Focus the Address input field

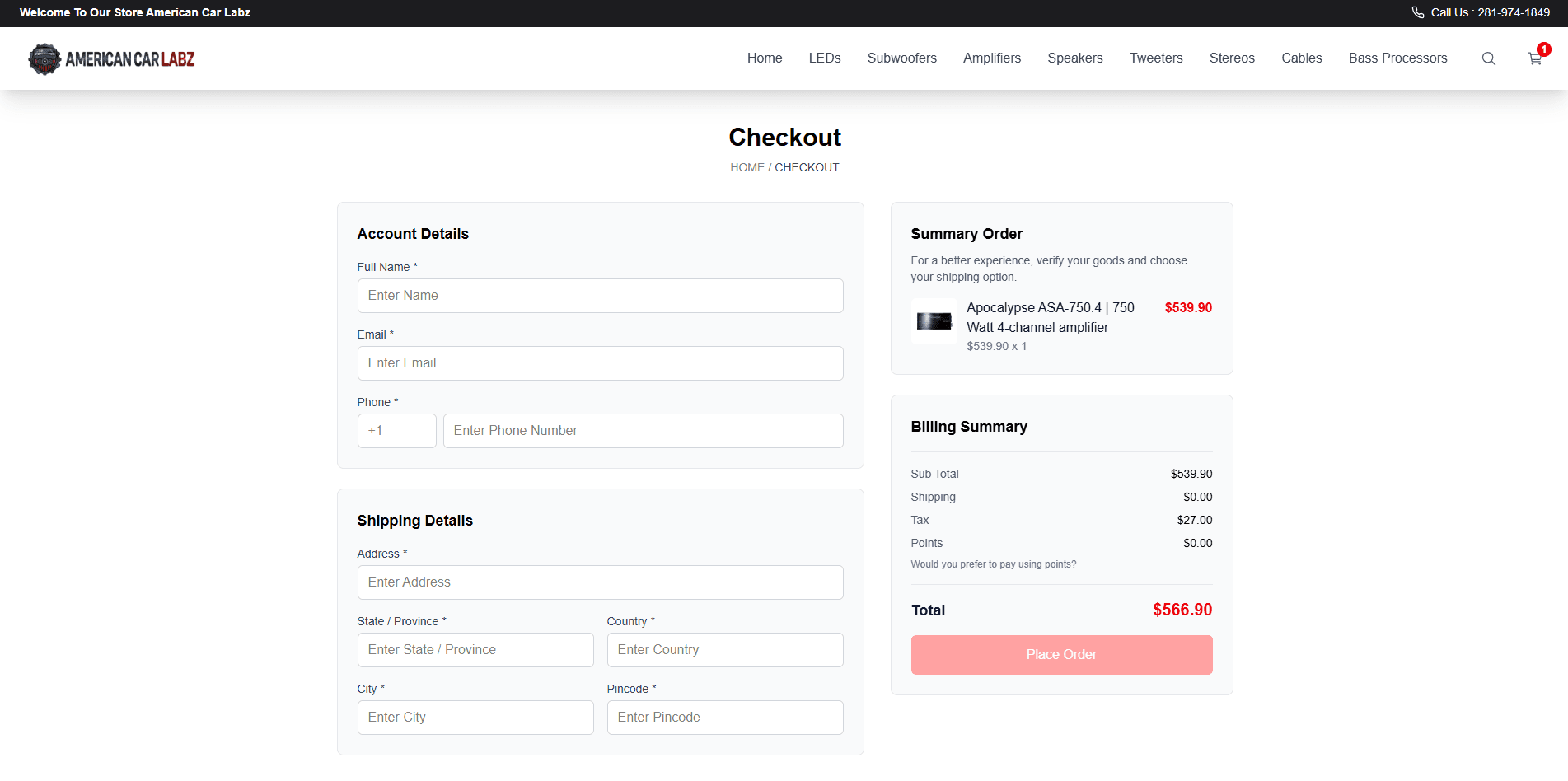(x=600, y=582)
